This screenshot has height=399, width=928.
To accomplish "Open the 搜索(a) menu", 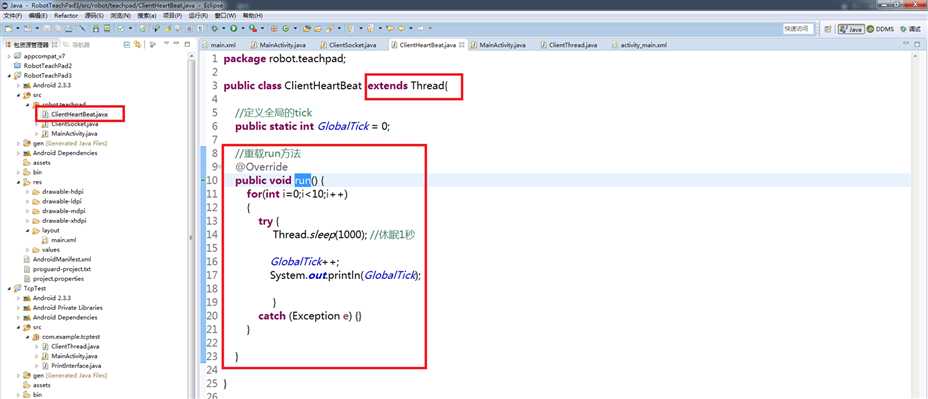I will [x=147, y=15].
